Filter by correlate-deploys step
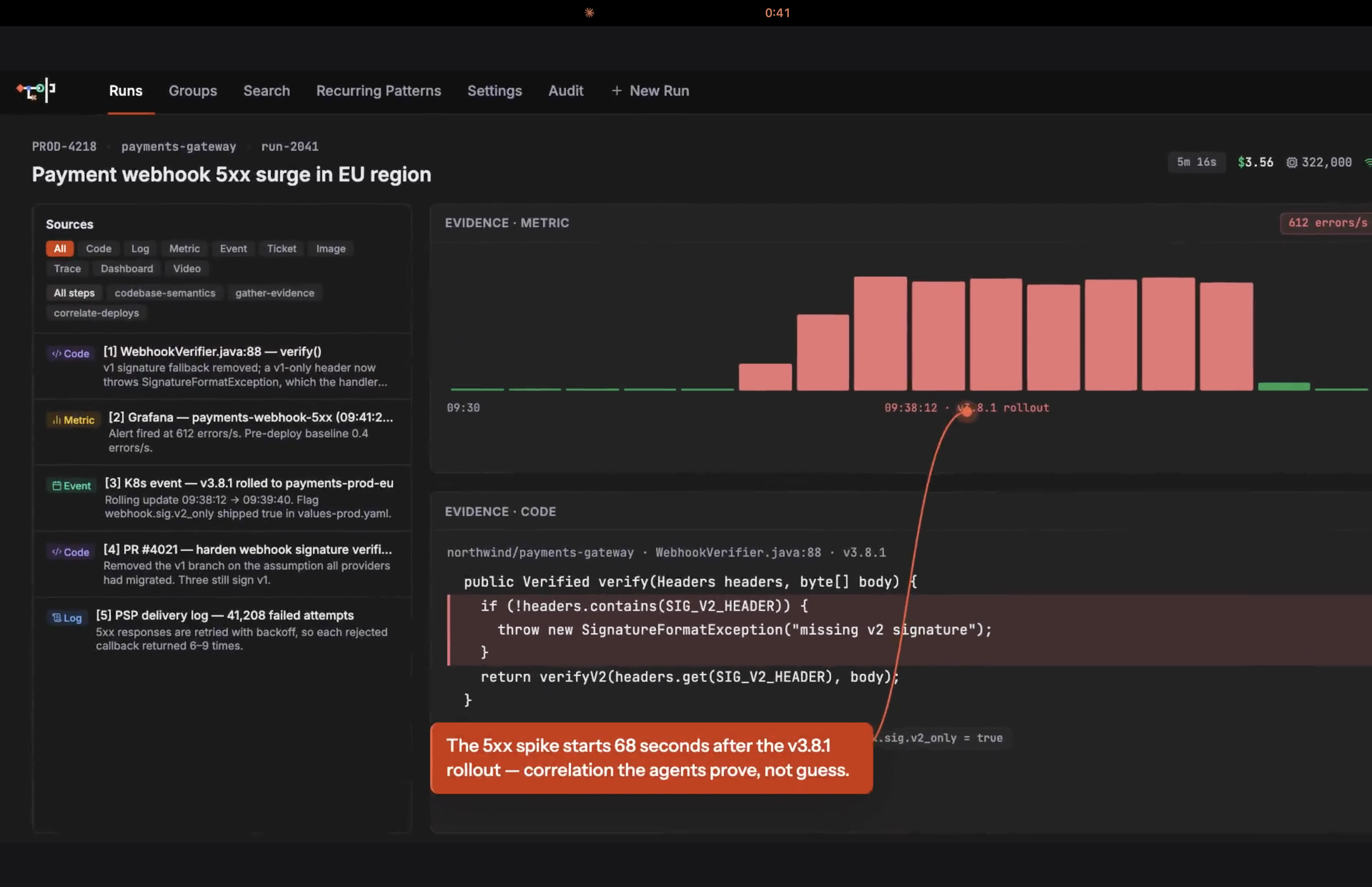This screenshot has height=887, width=1372. pos(96,313)
